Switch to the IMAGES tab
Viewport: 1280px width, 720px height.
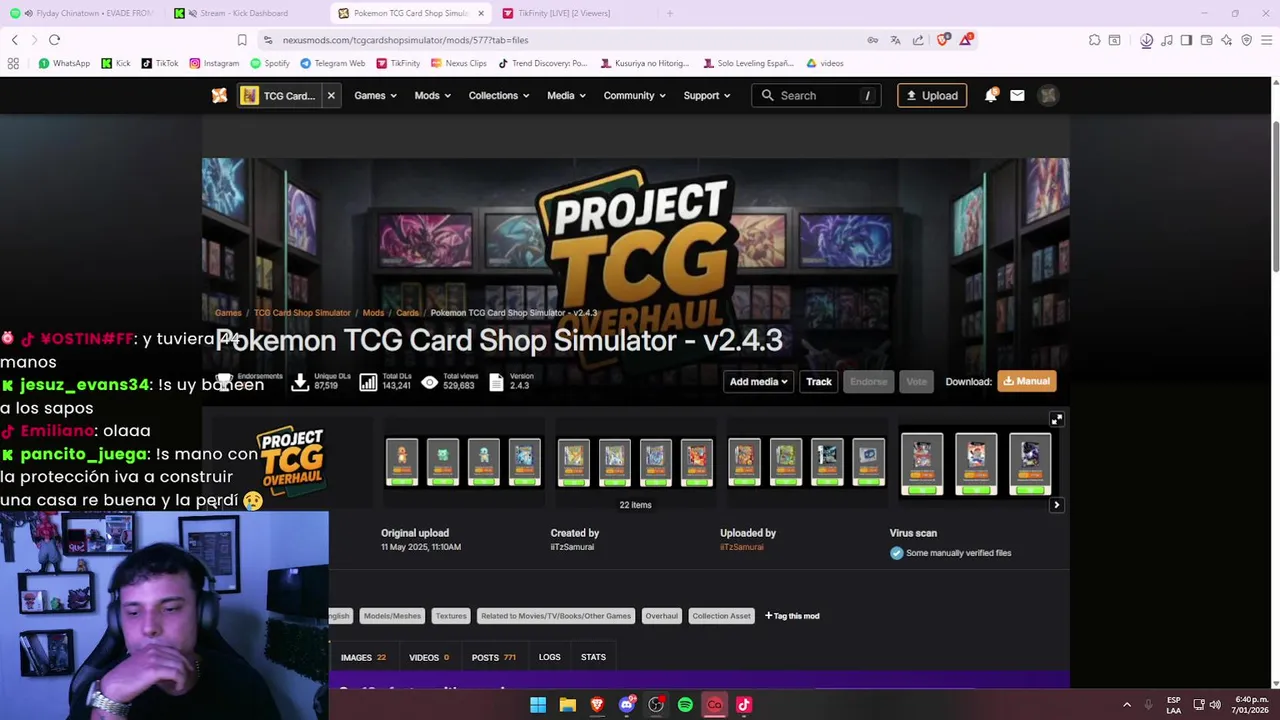coord(363,657)
